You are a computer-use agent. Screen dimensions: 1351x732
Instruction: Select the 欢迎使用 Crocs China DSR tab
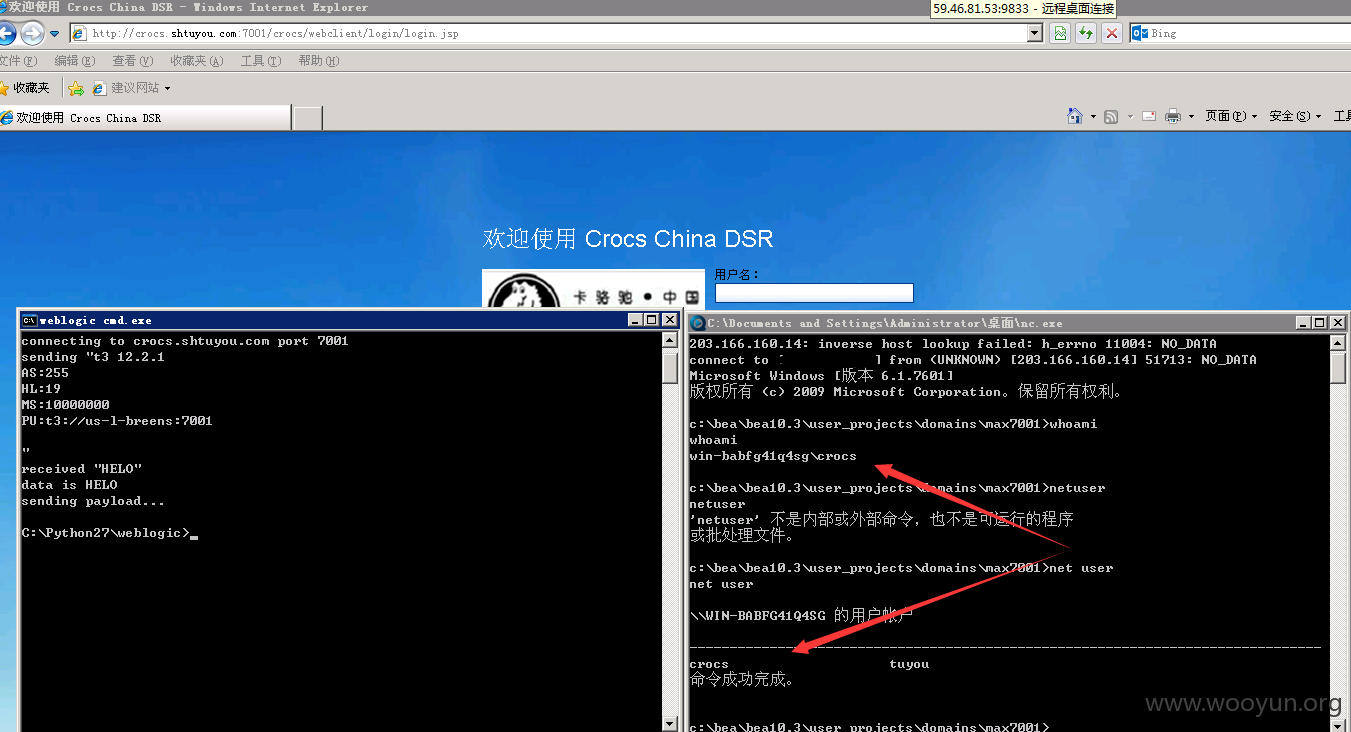point(145,118)
